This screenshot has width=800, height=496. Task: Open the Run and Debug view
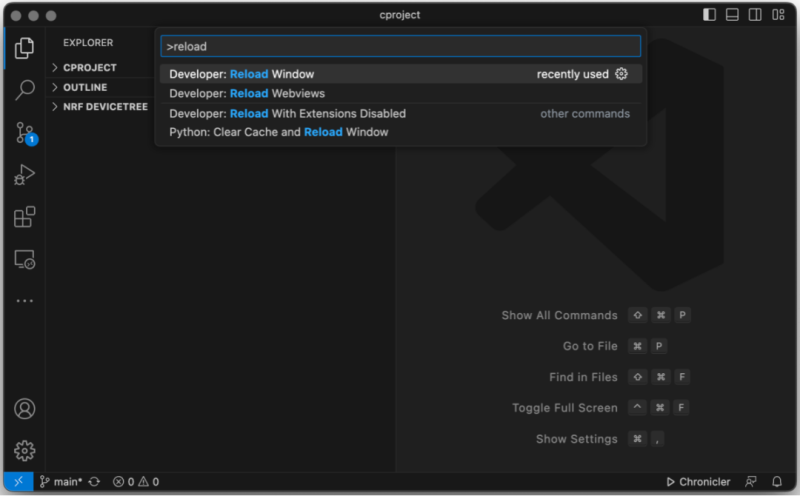click(25, 175)
